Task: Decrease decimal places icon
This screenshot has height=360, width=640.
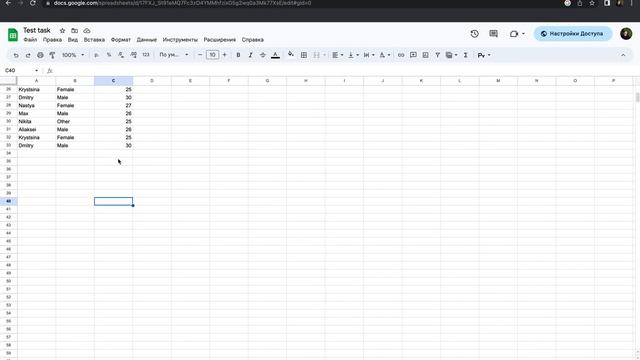Action: tap(121, 55)
